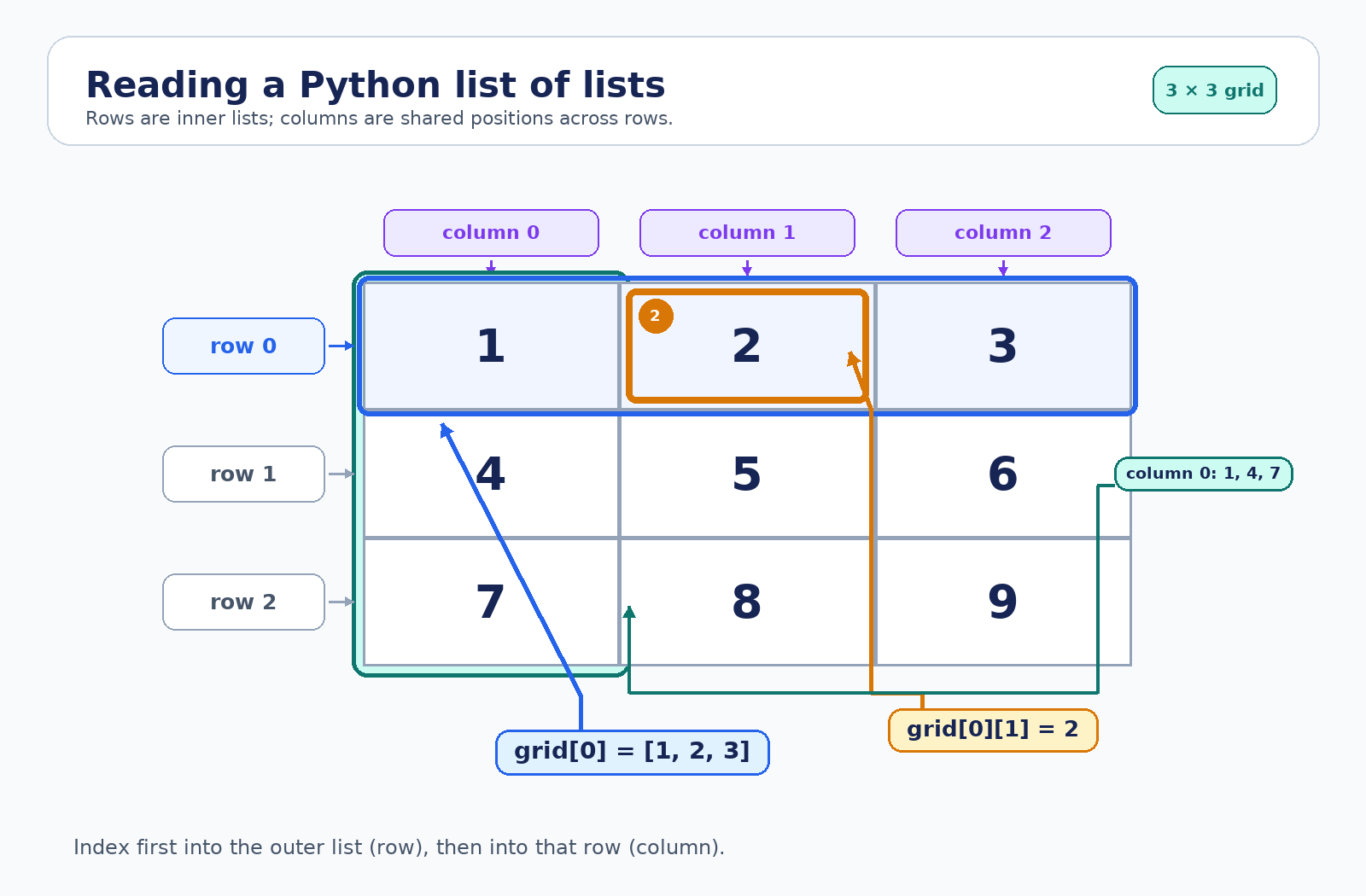Select the "column 2" header label

[x=1003, y=233]
